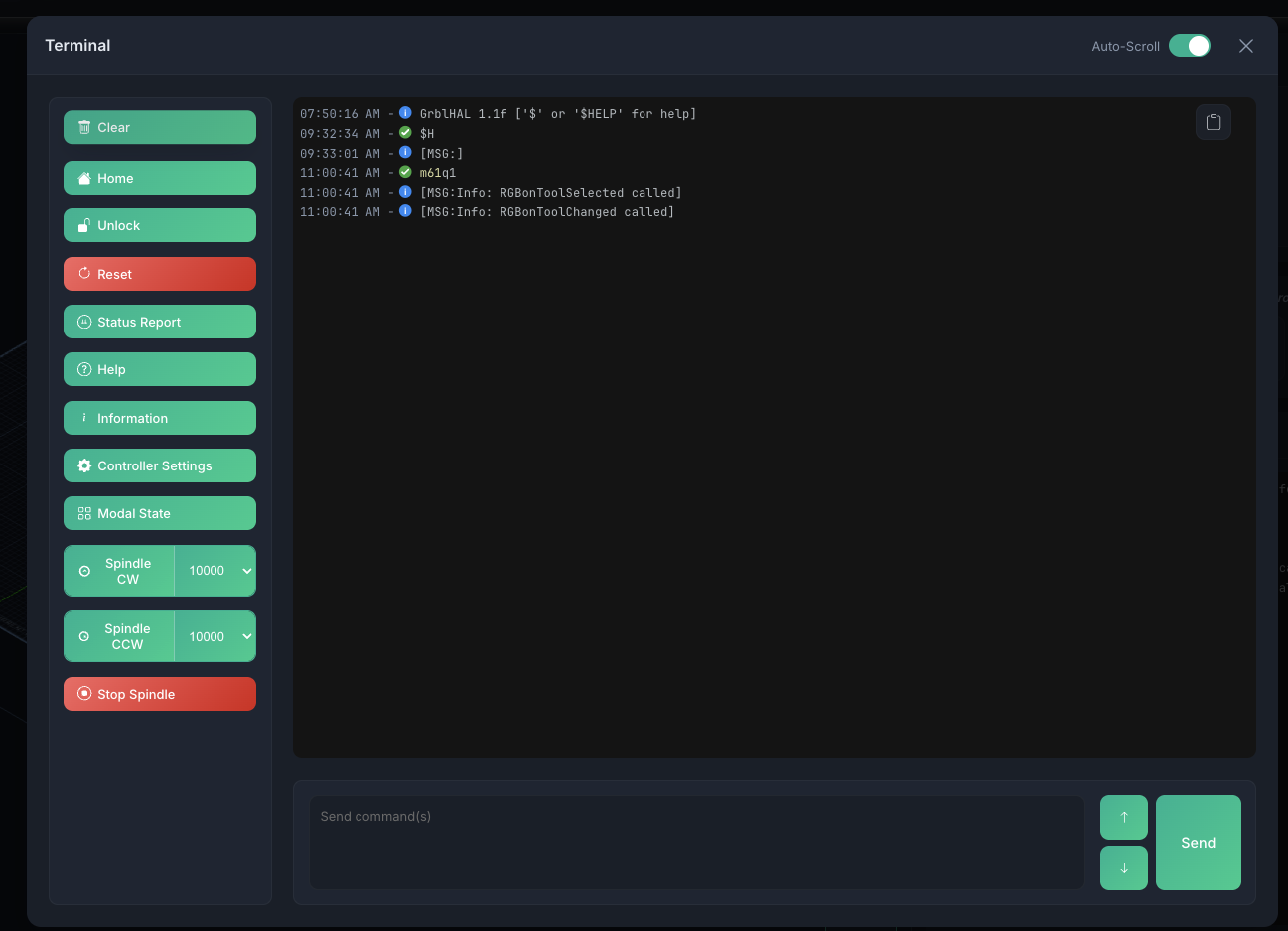This screenshot has height=931, width=1288.
Task: Click the 09:33:01 AM timestamp
Action: (340, 154)
